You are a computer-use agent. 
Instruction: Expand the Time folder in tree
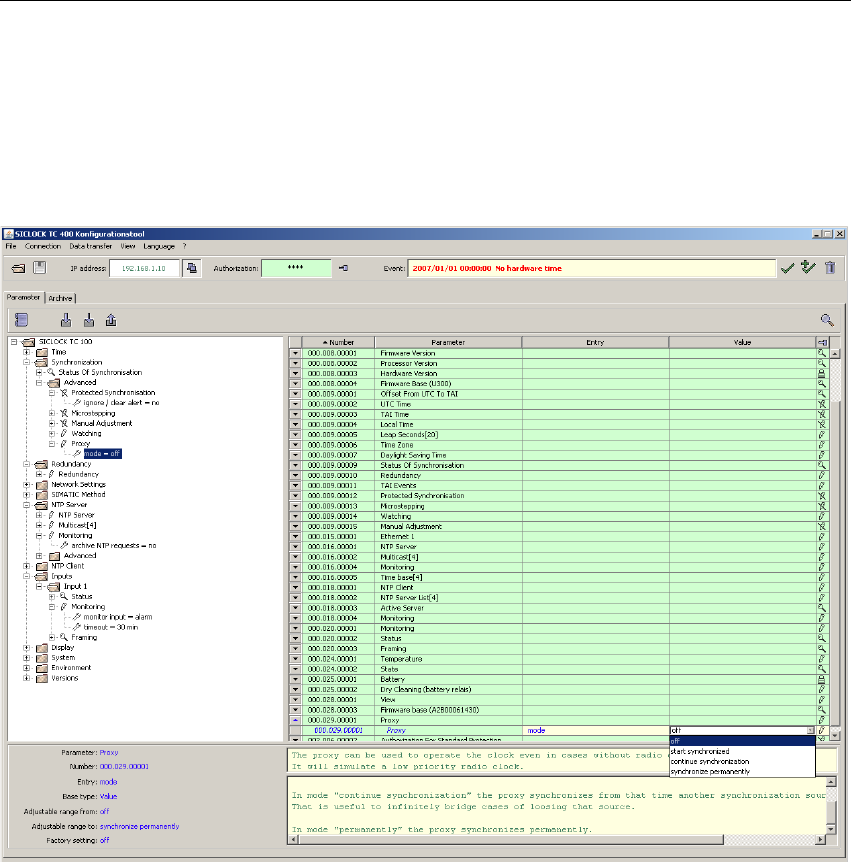tap(26, 353)
